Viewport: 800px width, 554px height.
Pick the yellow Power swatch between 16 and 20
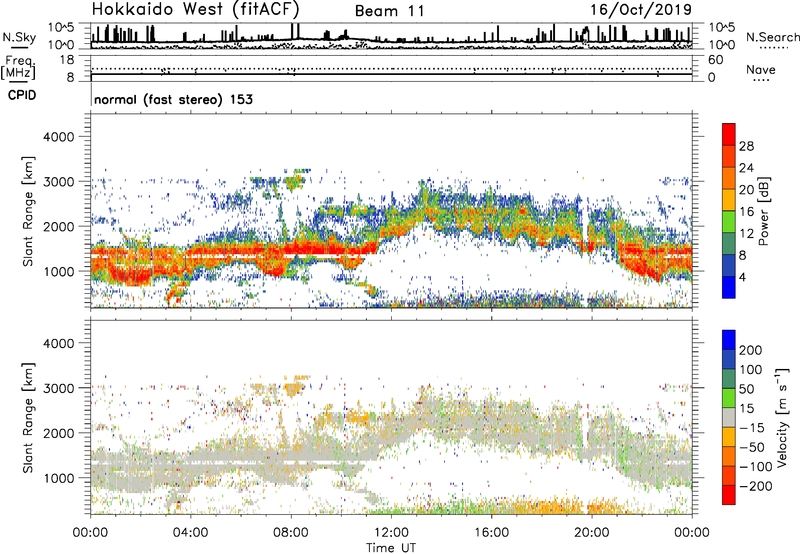click(729, 200)
